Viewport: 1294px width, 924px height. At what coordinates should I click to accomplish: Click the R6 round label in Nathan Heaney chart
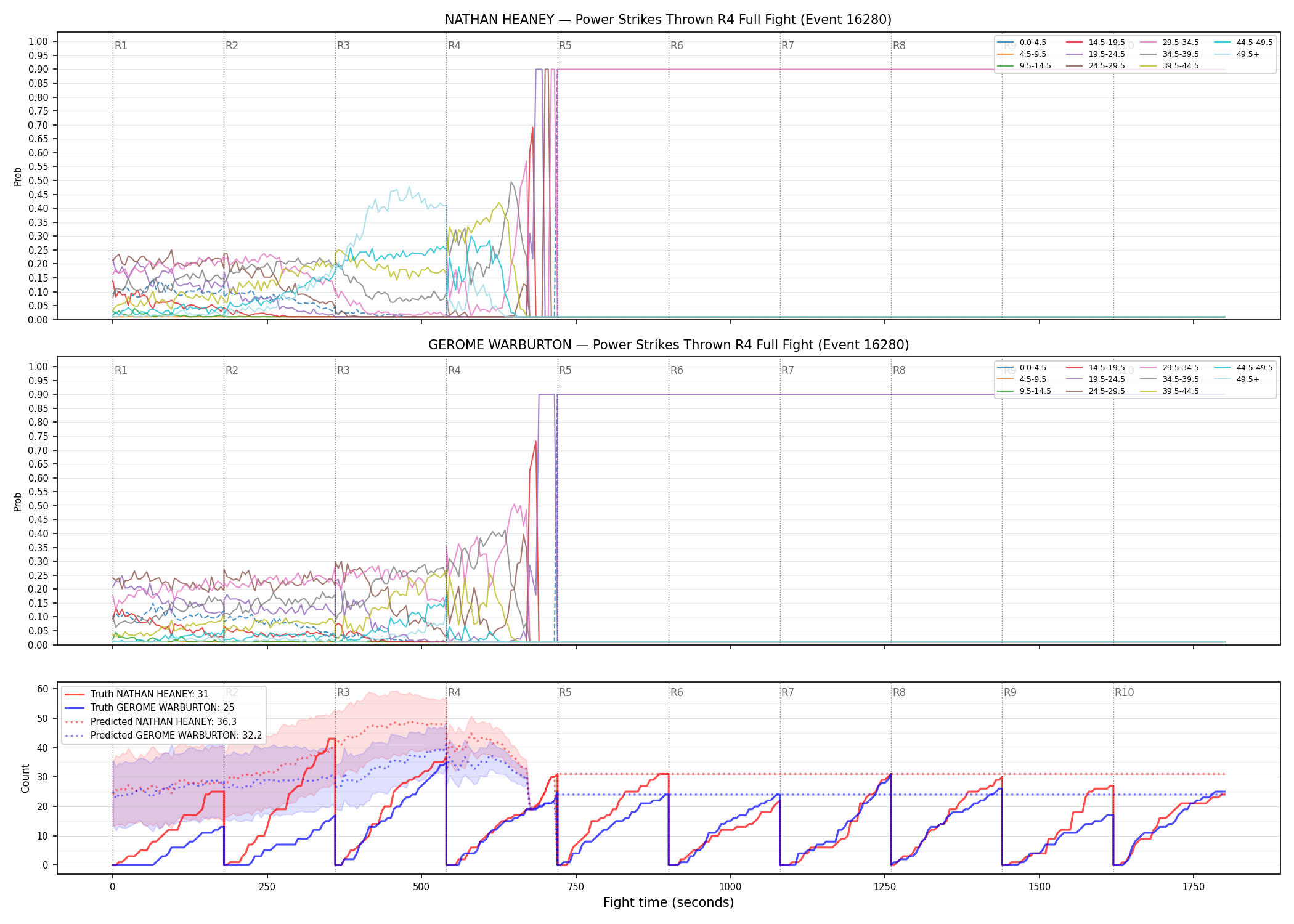pos(677,46)
